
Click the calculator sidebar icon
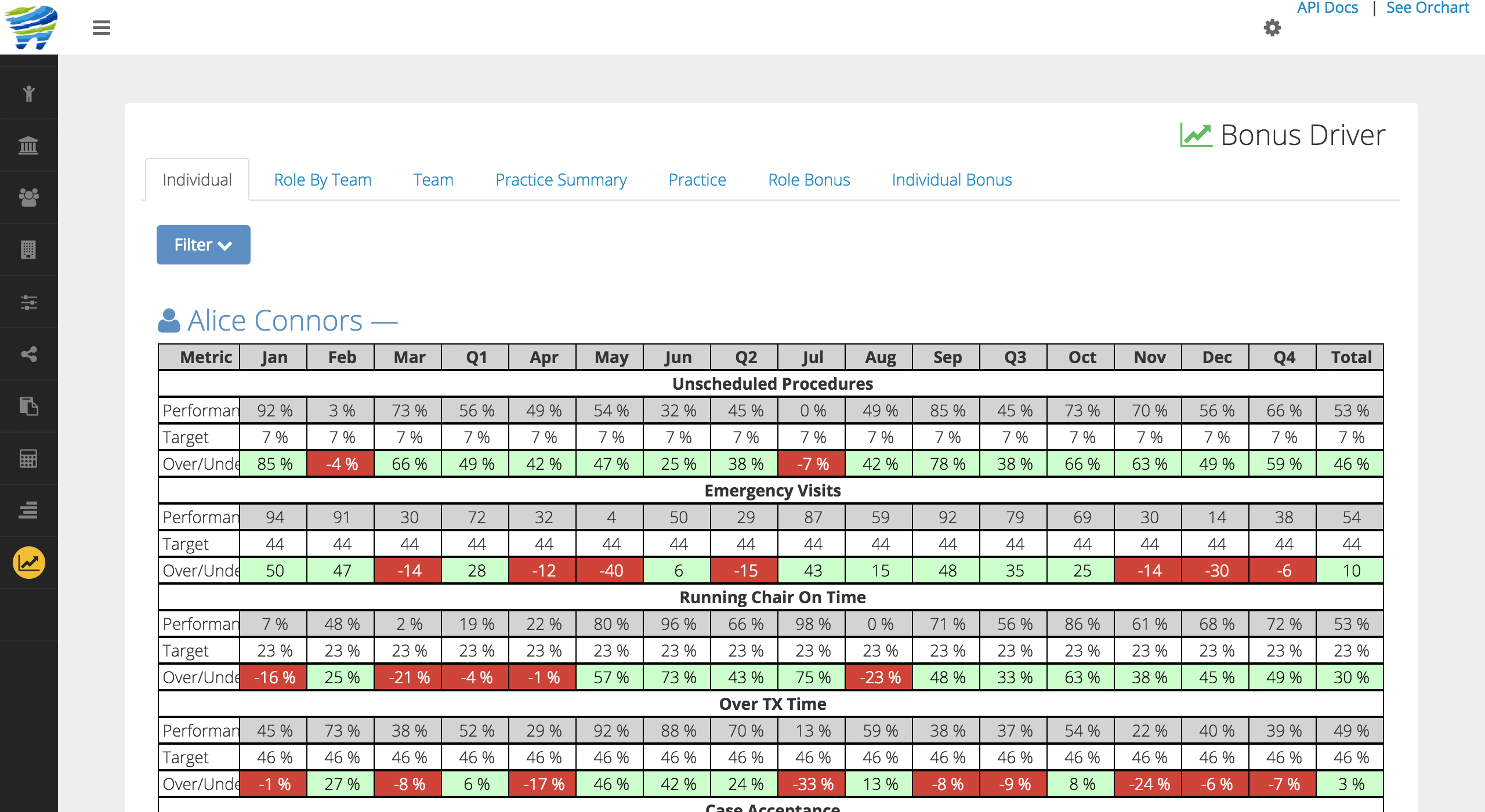point(28,458)
